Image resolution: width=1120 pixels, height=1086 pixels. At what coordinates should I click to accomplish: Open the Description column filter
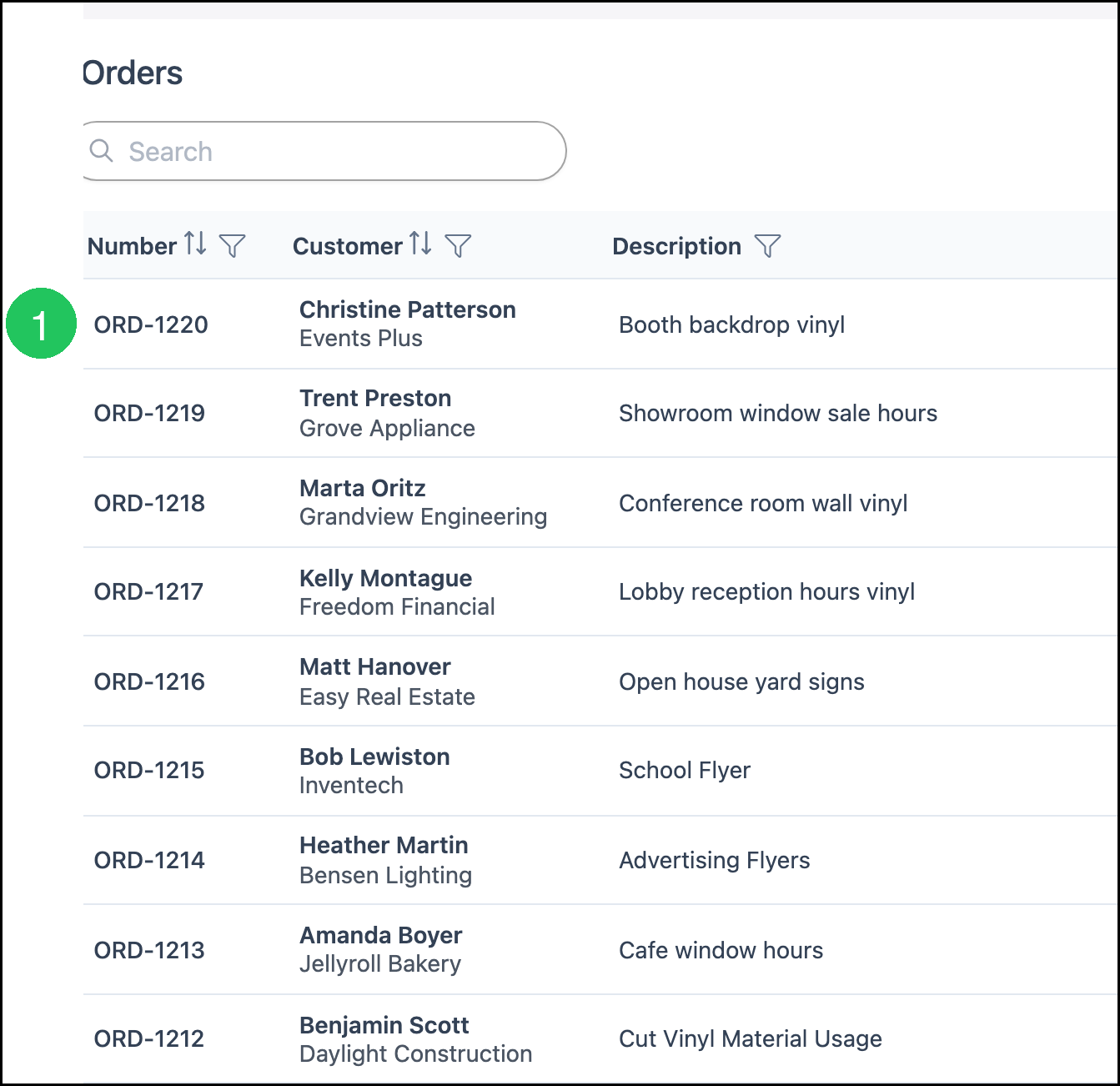767,245
